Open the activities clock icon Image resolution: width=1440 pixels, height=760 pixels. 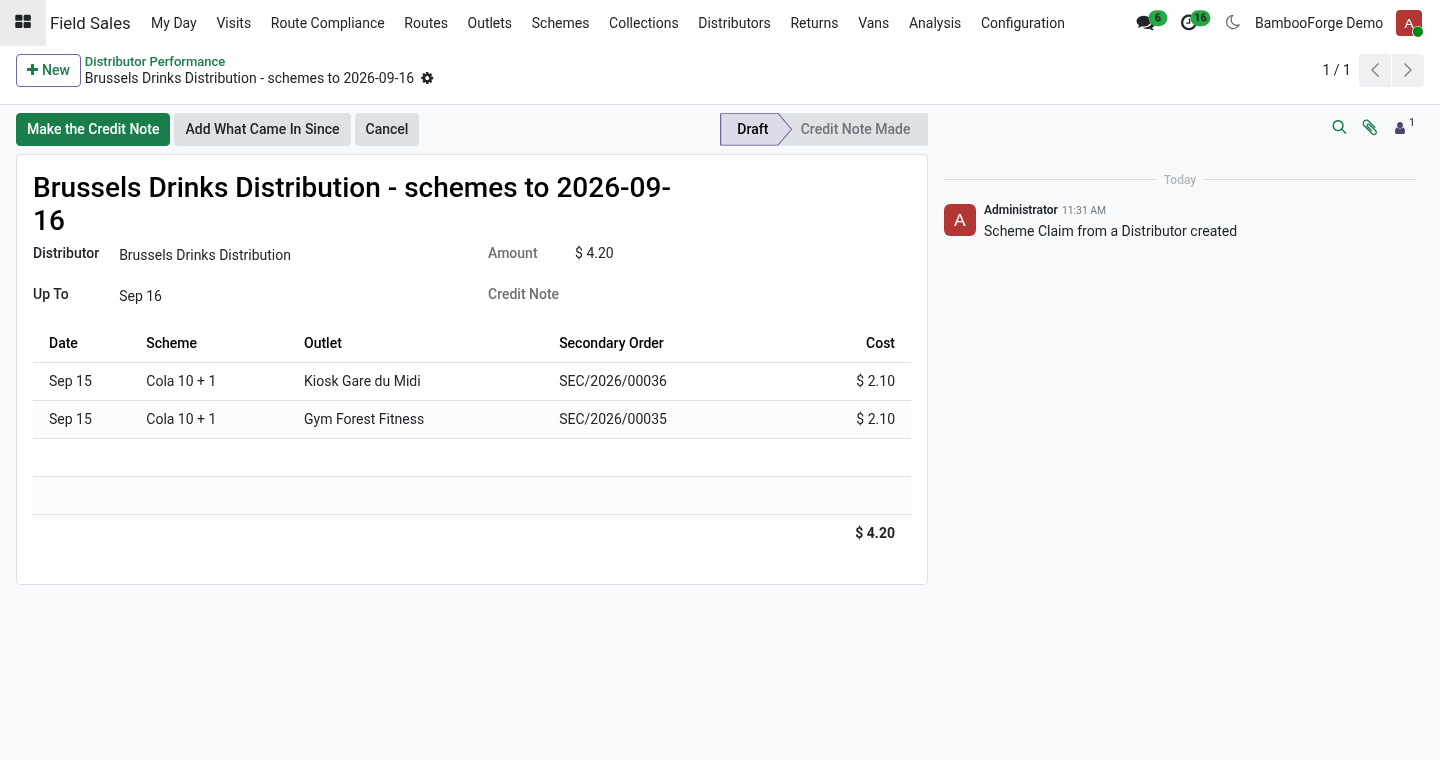1189,23
